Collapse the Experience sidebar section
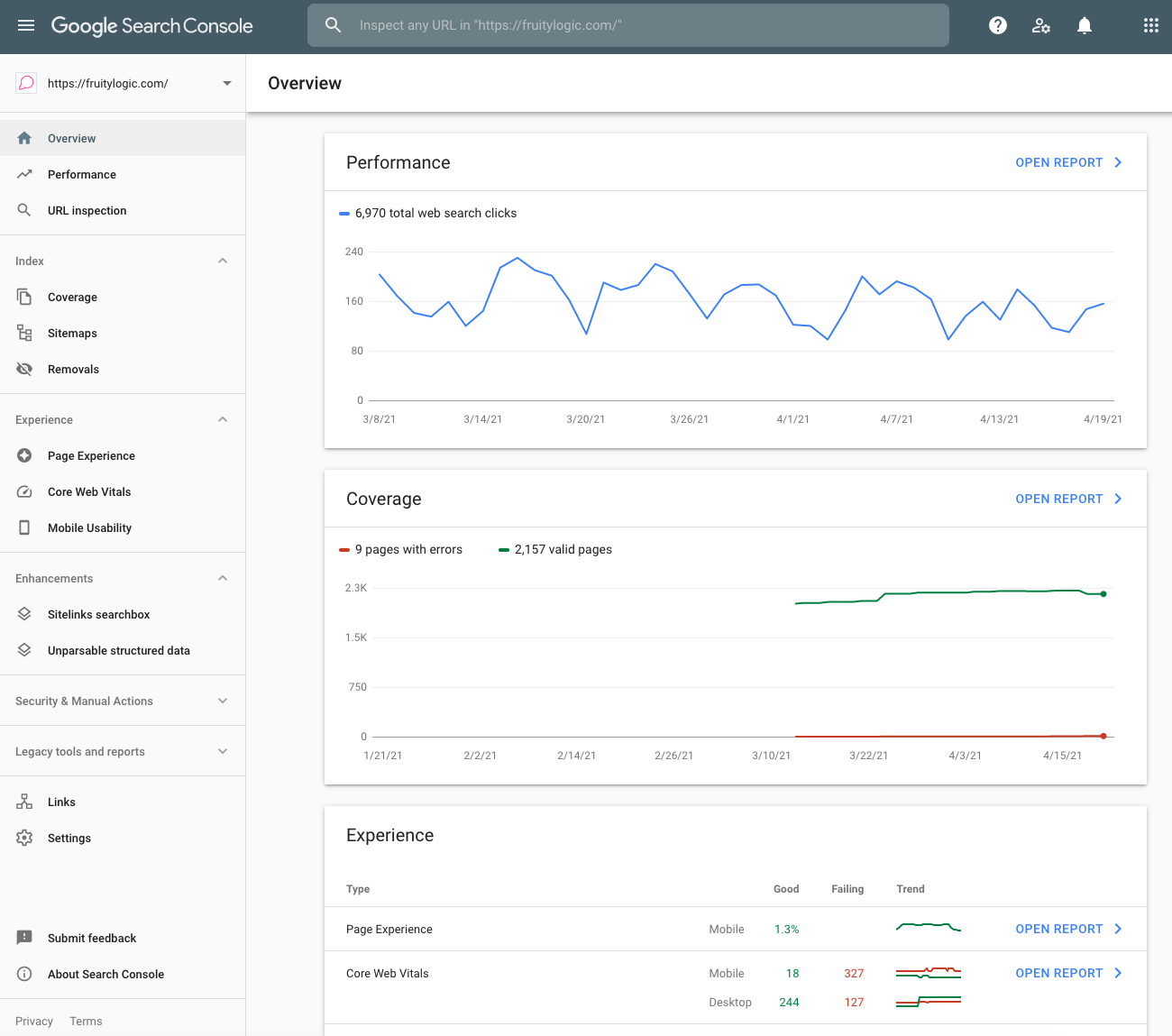This screenshot has height=1036, width=1172. click(223, 419)
